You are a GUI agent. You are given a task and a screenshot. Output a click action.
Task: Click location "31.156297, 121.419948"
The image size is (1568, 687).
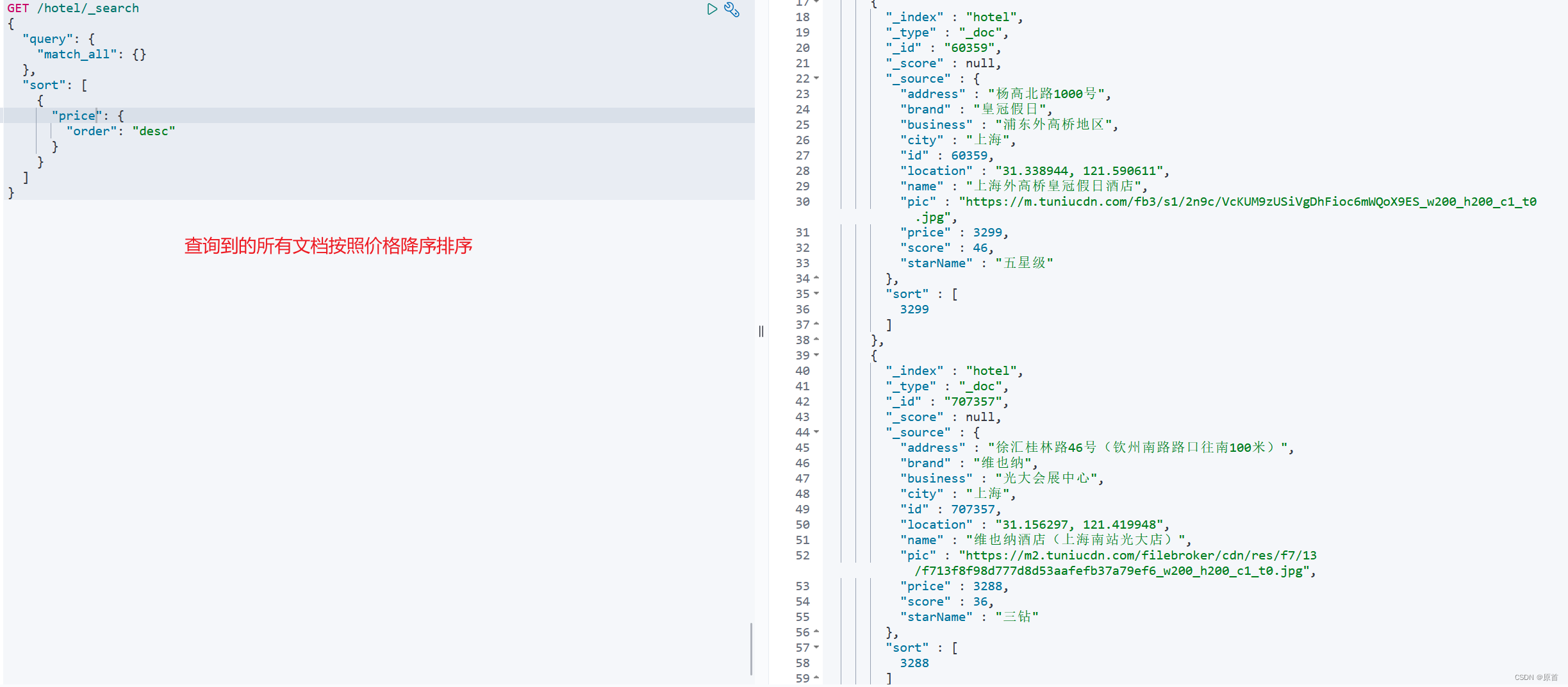pos(1078,525)
